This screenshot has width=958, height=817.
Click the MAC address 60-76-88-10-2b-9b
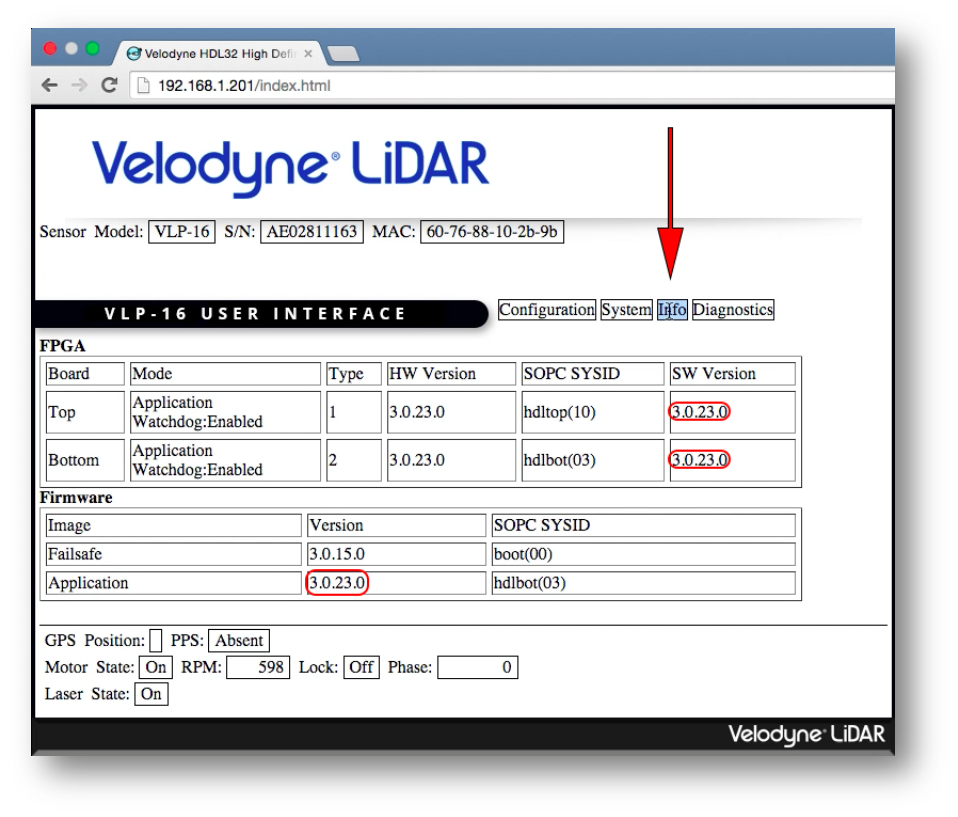click(492, 232)
